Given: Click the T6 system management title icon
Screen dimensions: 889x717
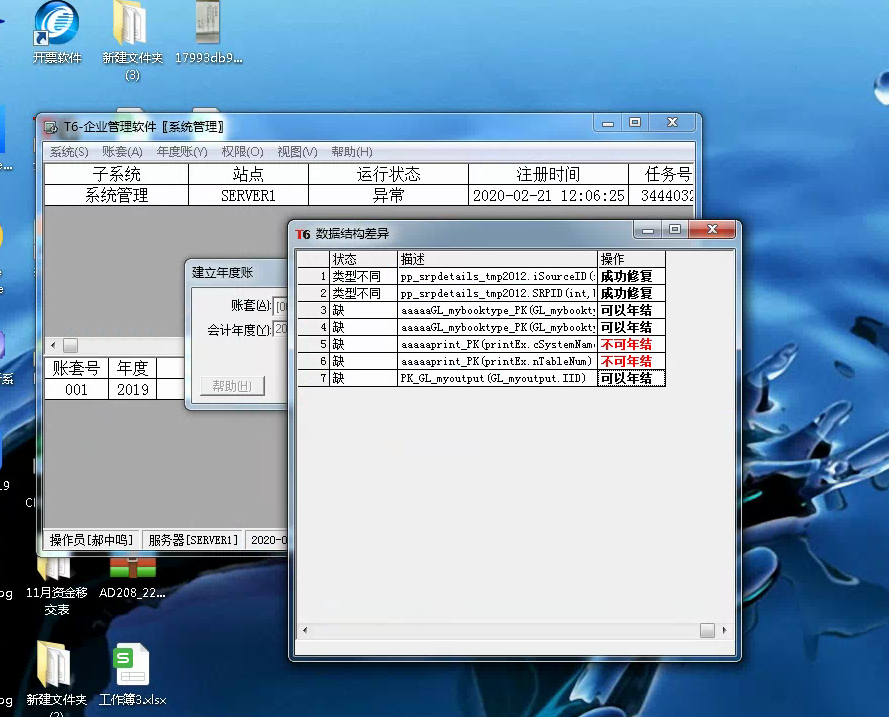Looking at the screenshot, I should 51,127.
